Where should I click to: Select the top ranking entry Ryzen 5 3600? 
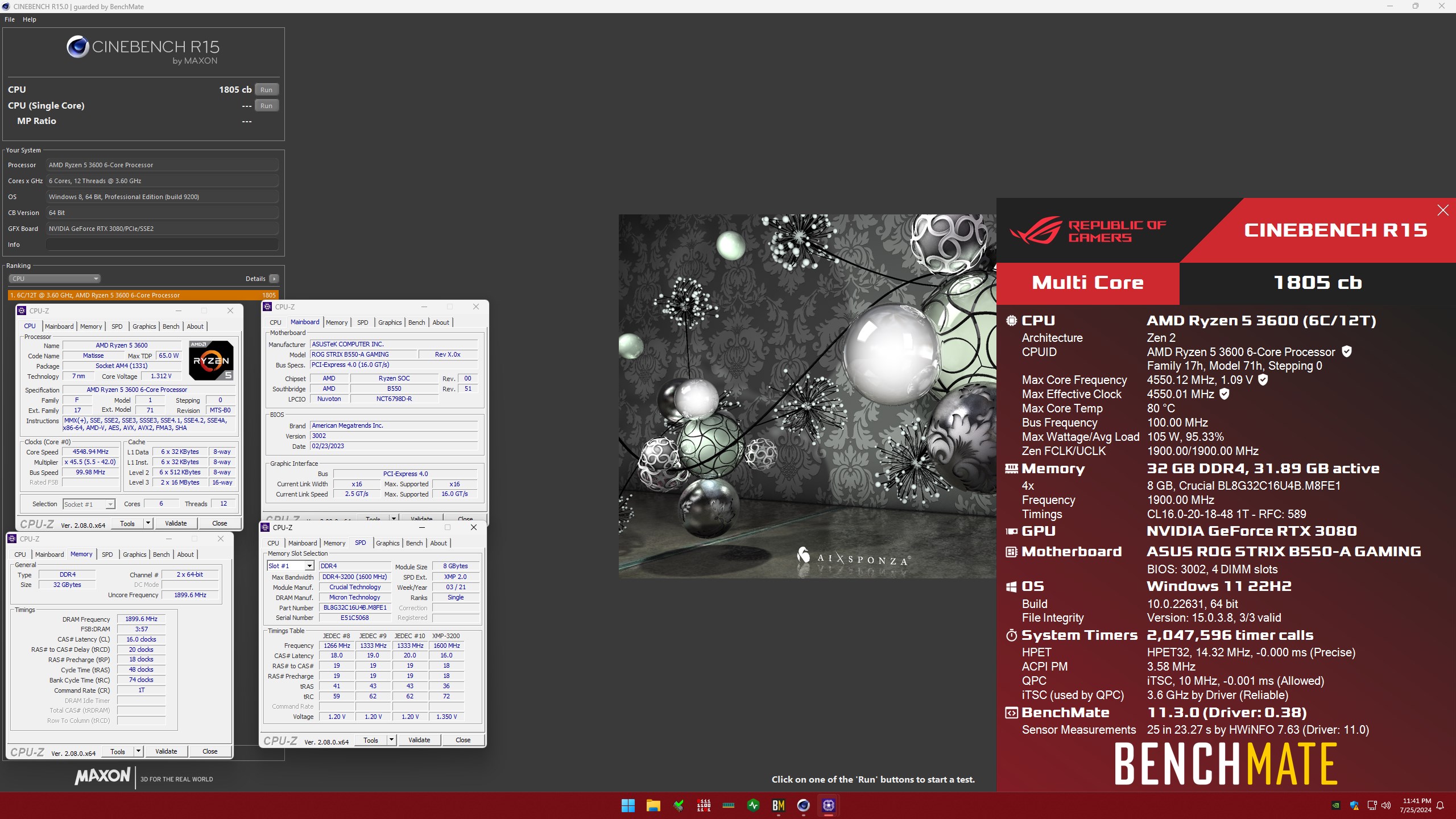(x=143, y=295)
